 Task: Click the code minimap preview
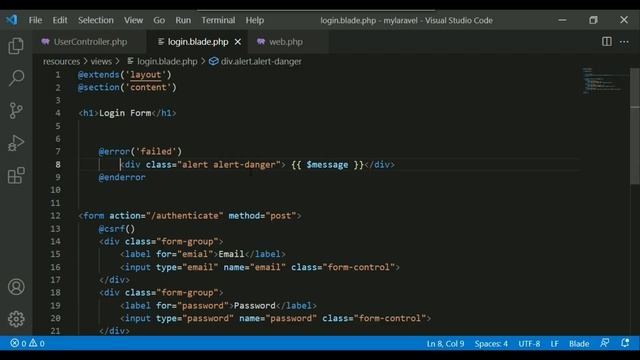click(604, 81)
